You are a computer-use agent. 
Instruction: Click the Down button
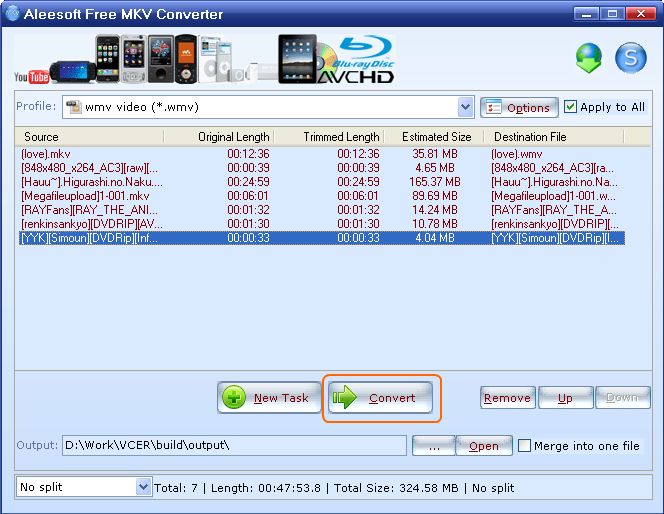[x=622, y=398]
